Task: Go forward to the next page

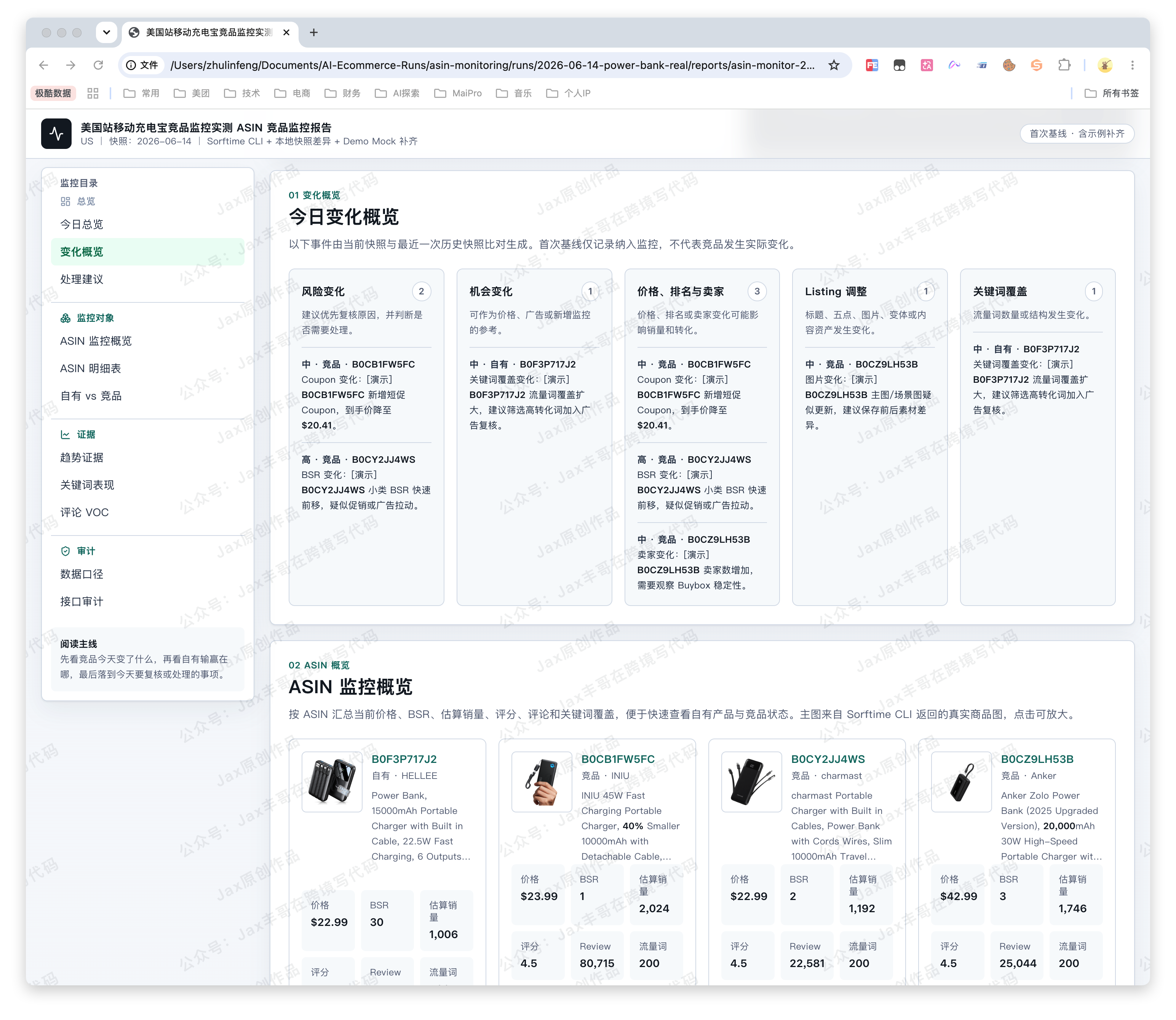Action: coord(70,66)
